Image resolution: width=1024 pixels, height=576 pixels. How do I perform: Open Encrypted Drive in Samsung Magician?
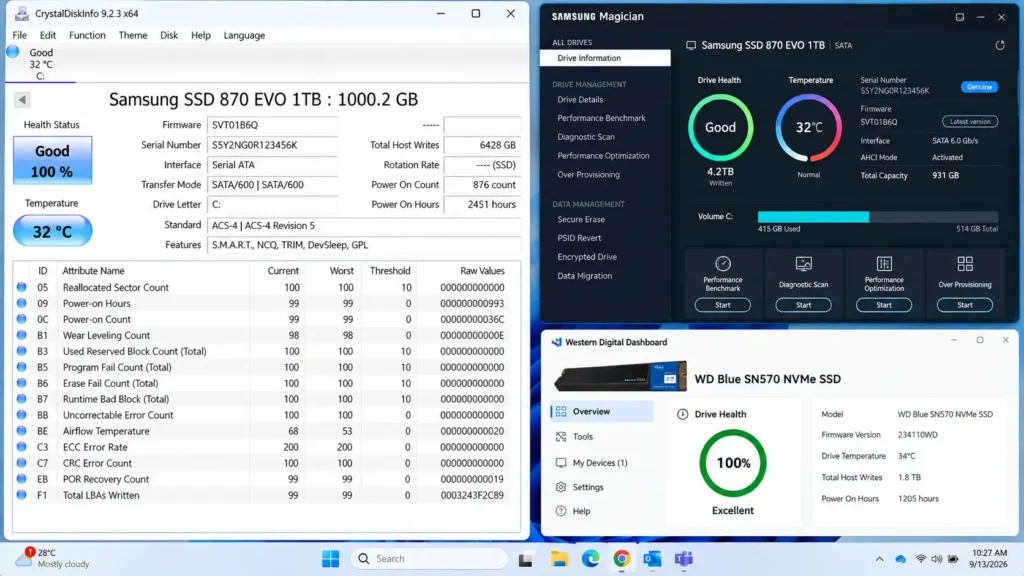[x=586, y=257]
